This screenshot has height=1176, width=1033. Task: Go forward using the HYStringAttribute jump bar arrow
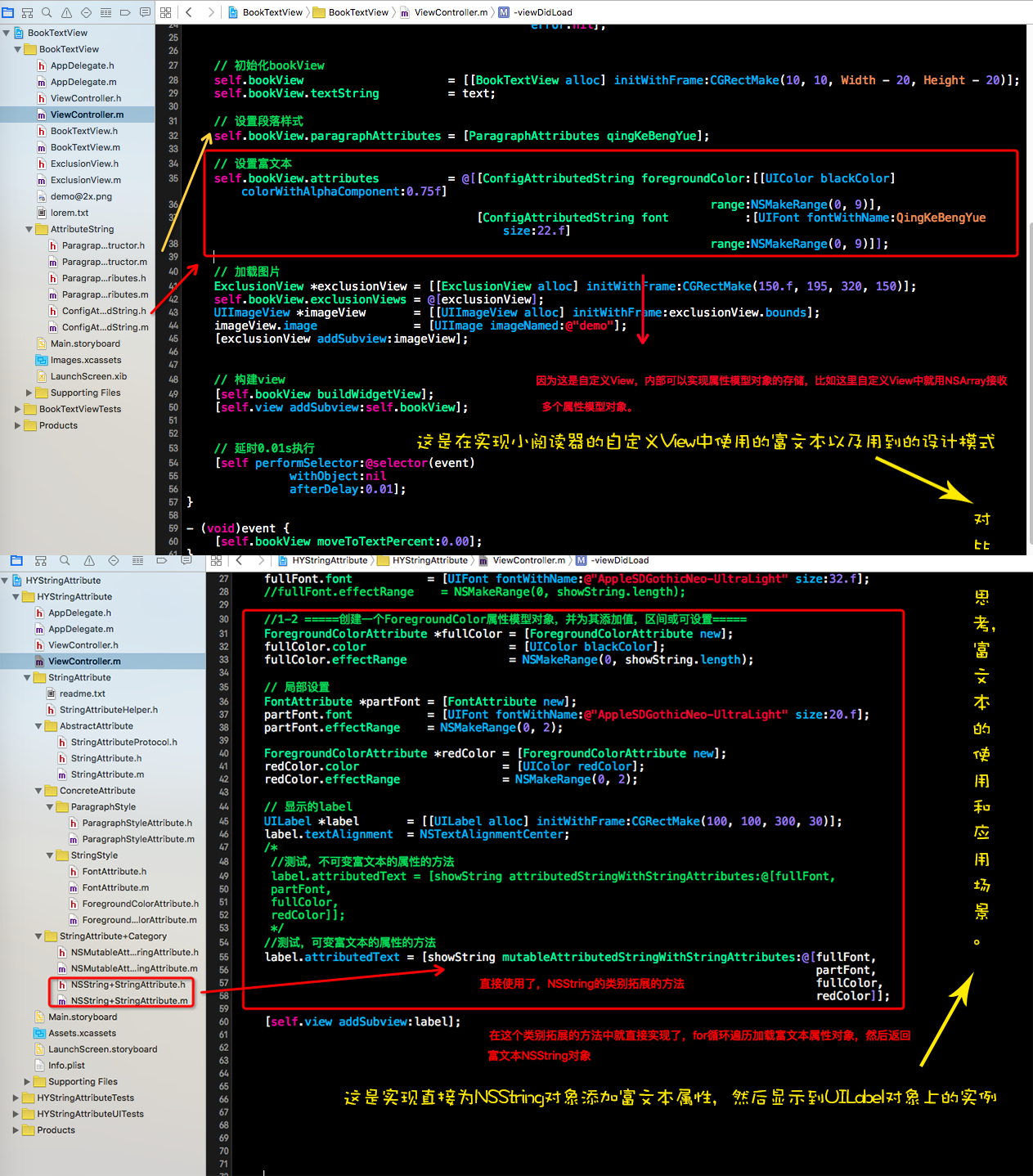261,561
